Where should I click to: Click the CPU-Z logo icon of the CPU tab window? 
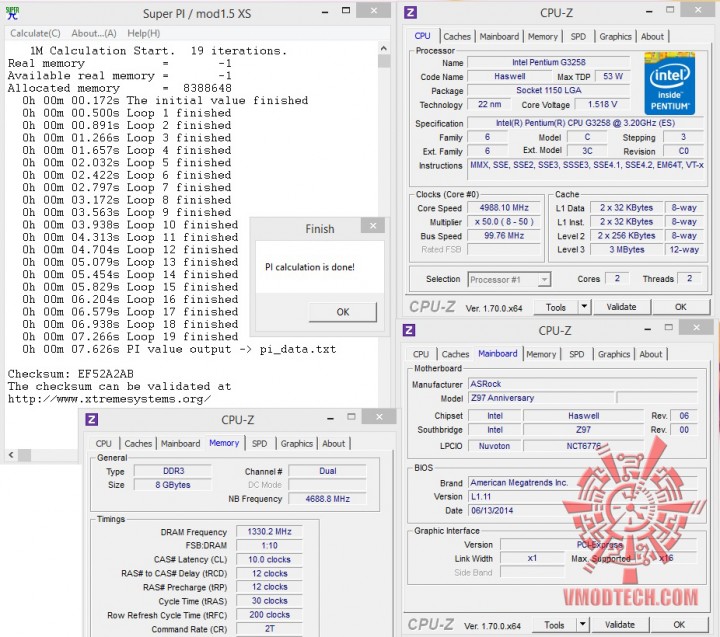pos(411,12)
